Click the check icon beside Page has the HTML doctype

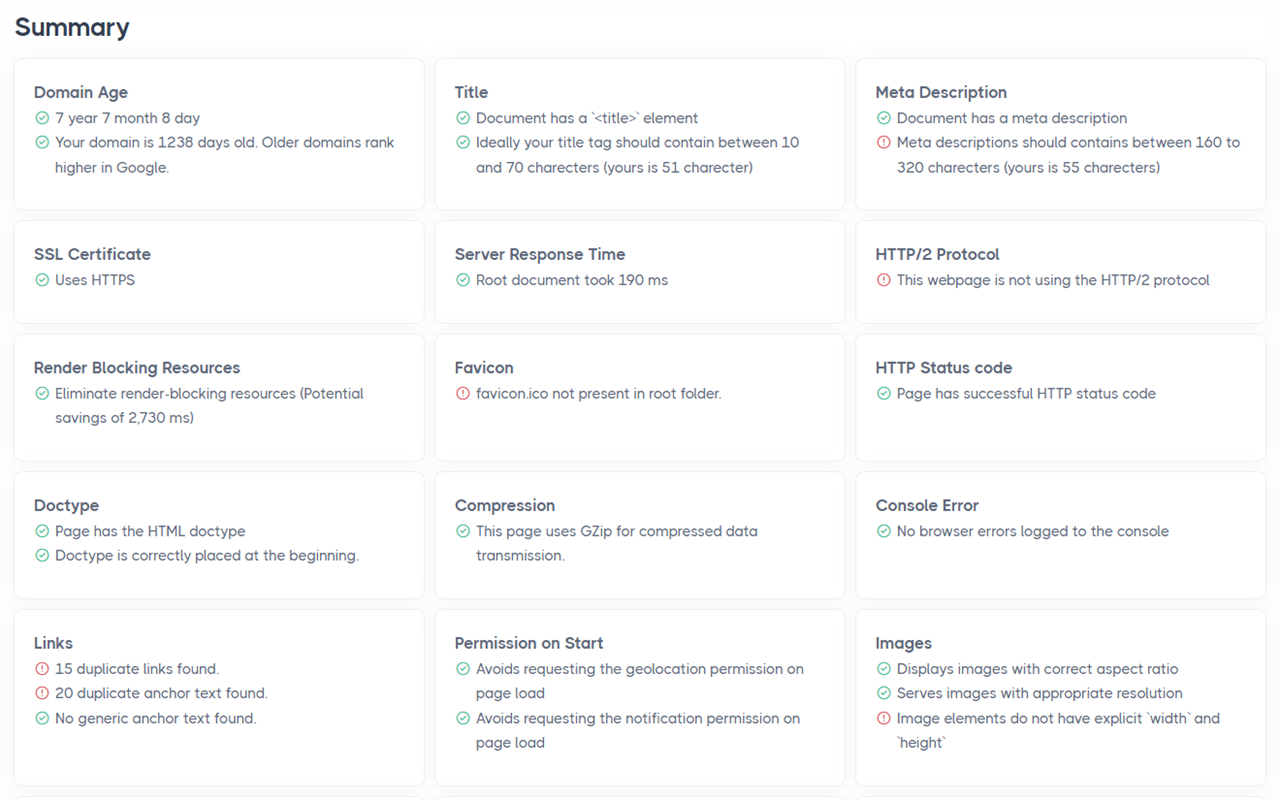coord(42,531)
